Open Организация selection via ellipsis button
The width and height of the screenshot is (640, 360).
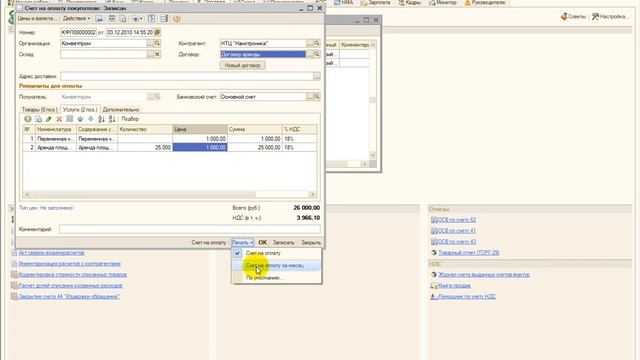(150, 43)
